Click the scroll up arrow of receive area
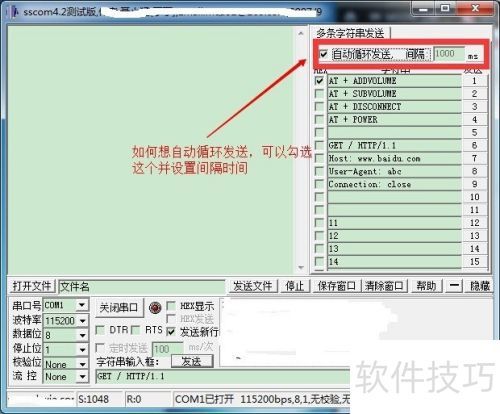500x414 pixels. 301,33
